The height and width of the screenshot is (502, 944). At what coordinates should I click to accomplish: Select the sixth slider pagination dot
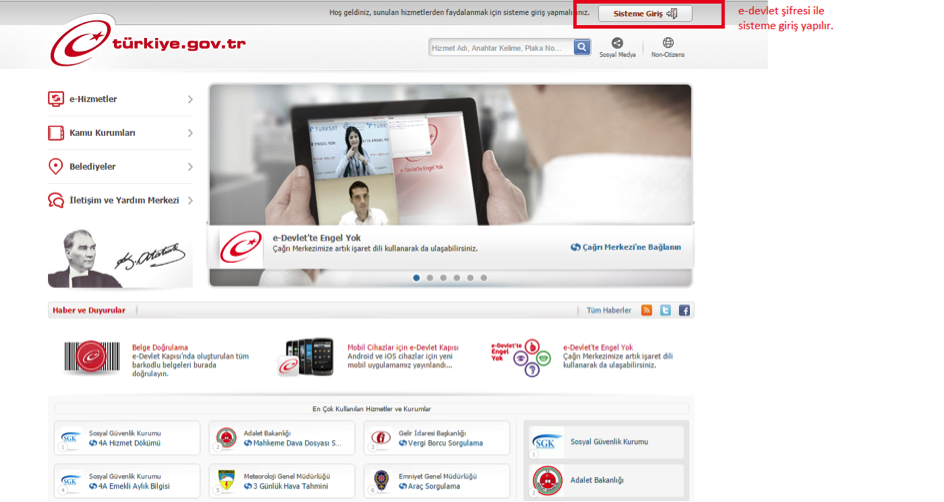(483, 278)
